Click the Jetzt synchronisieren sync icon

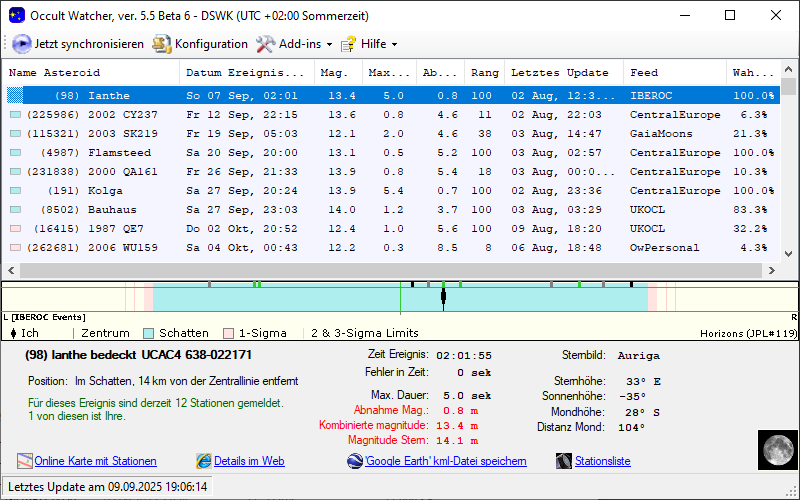pyautogui.click(x=21, y=44)
